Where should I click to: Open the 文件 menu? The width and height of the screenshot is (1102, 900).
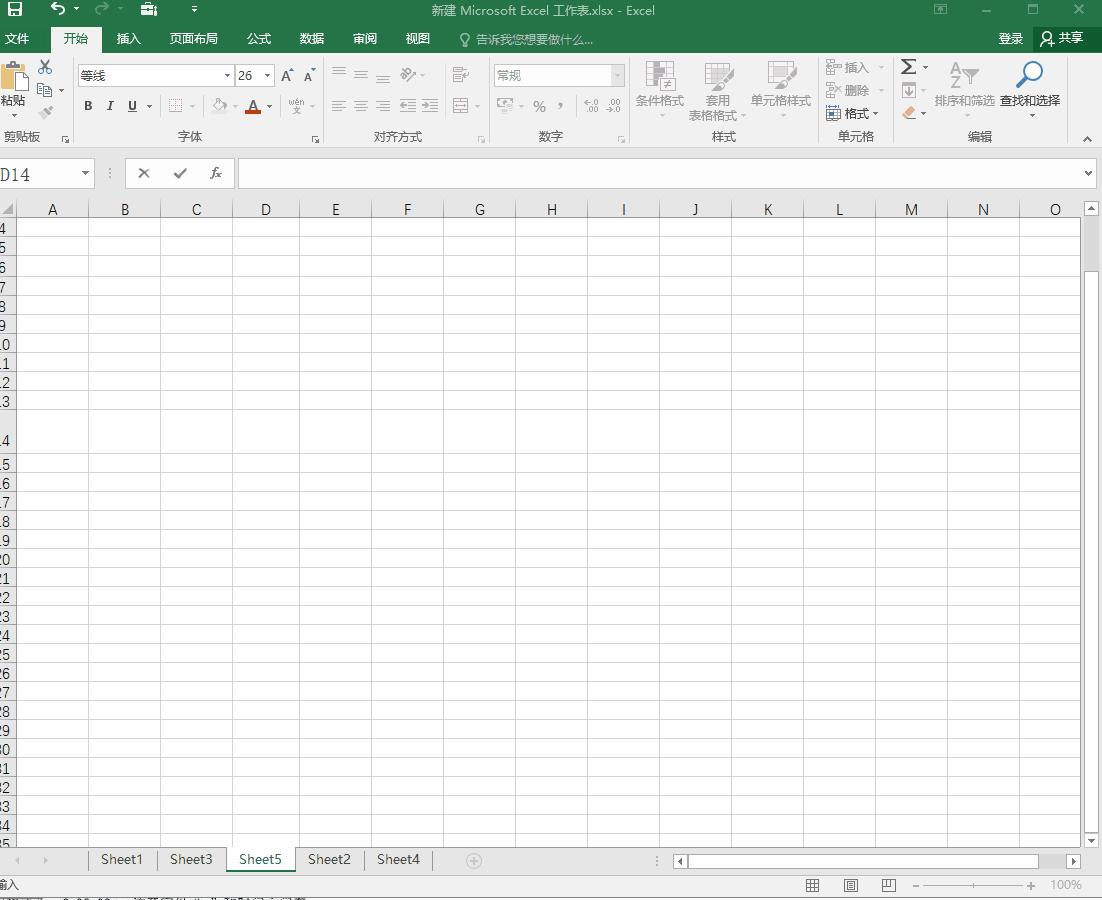[17, 39]
